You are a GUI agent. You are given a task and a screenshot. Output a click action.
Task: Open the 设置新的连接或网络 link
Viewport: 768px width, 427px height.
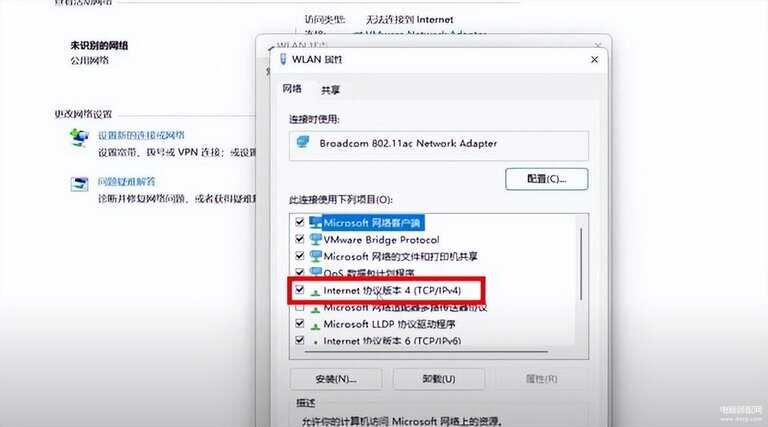(141, 135)
